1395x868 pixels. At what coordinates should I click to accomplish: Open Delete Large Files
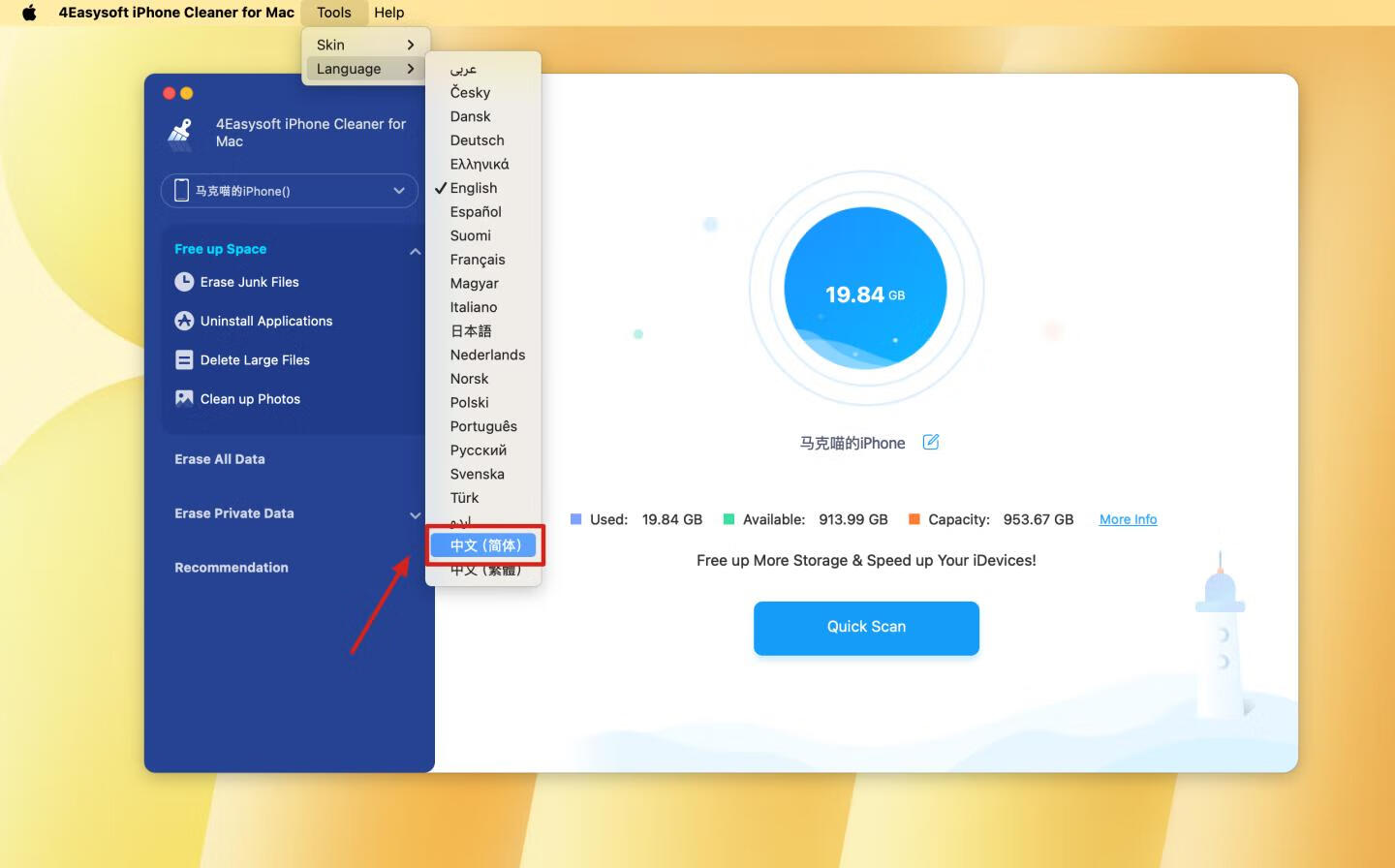coord(255,359)
